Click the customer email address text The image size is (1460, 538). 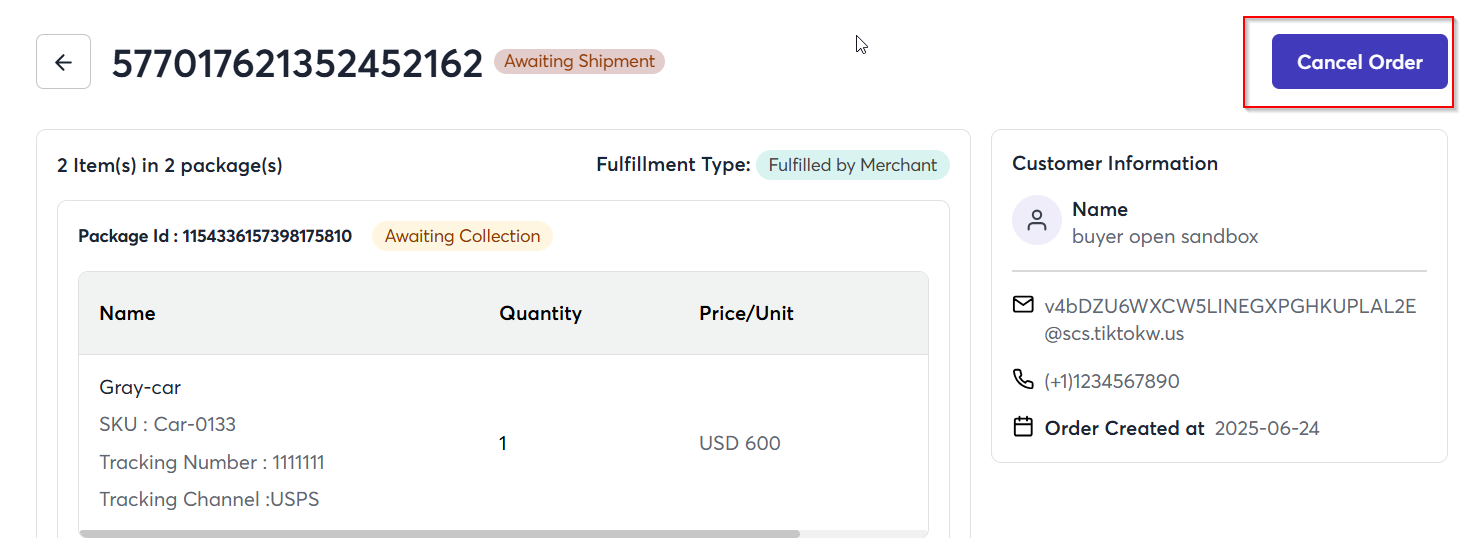pyautogui.click(x=1230, y=320)
